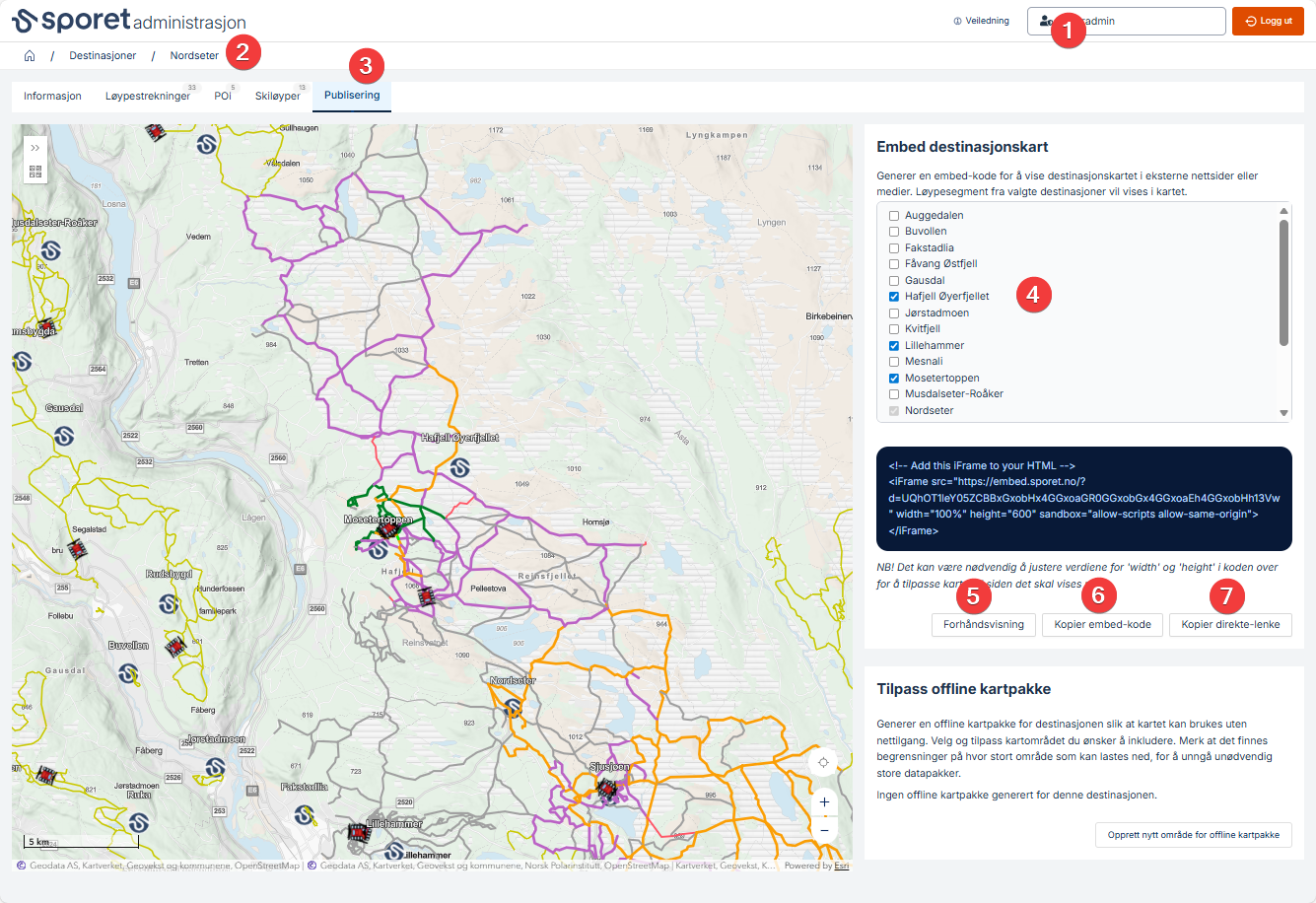Viewport: 1316px width, 903px height.
Task: Open Destinasjoner breadcrumb link
Action: [103, 56]
